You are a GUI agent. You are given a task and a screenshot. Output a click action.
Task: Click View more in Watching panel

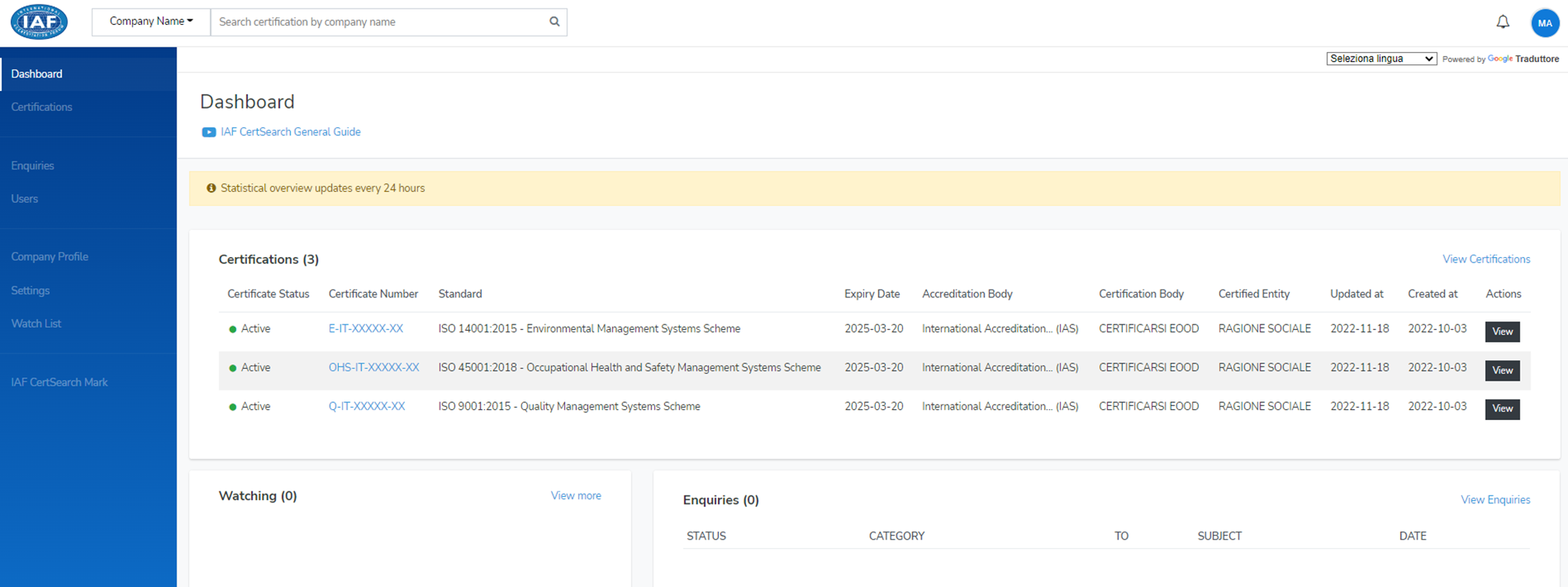(576, 495)
